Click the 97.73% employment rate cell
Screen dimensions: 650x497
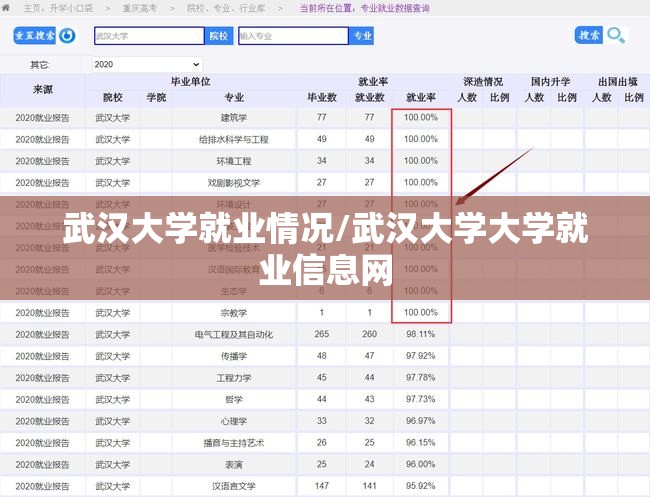pyautogui.click(x=421, y=399)
